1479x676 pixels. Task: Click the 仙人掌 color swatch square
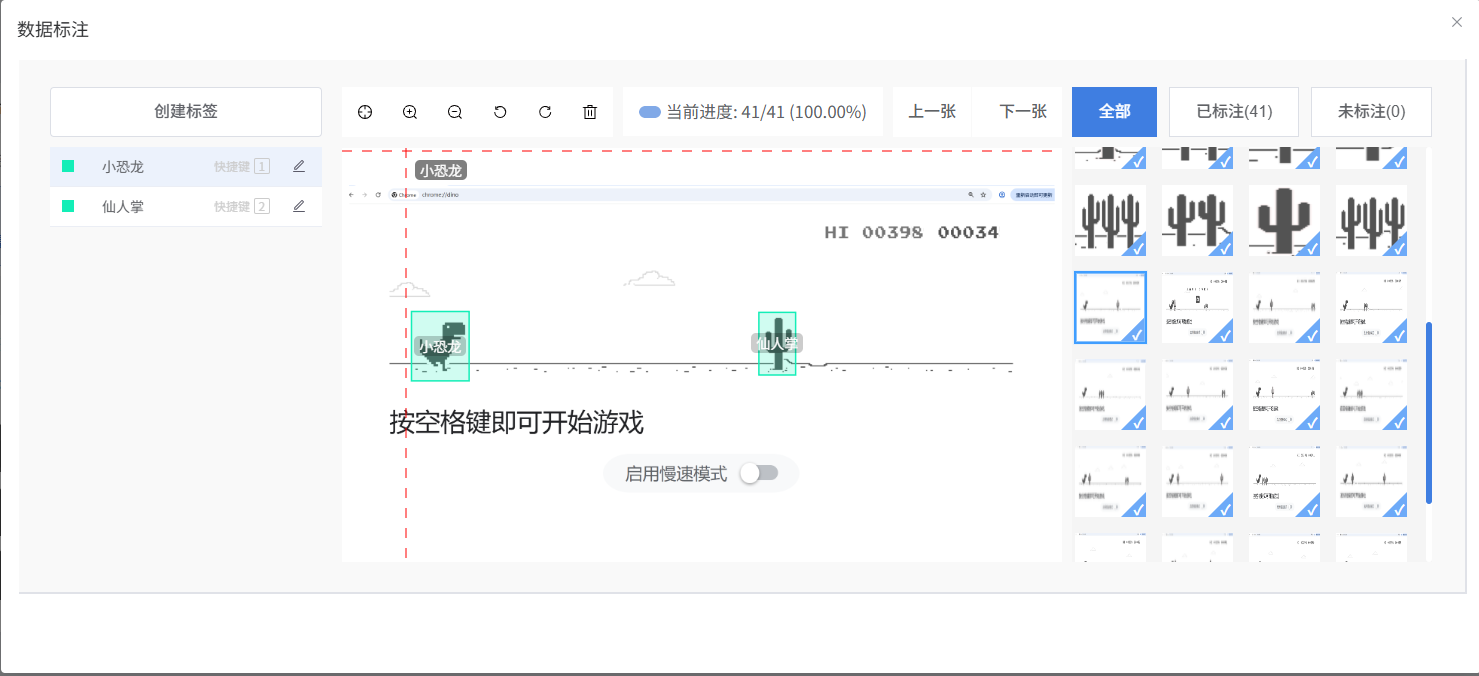(68, 207)
